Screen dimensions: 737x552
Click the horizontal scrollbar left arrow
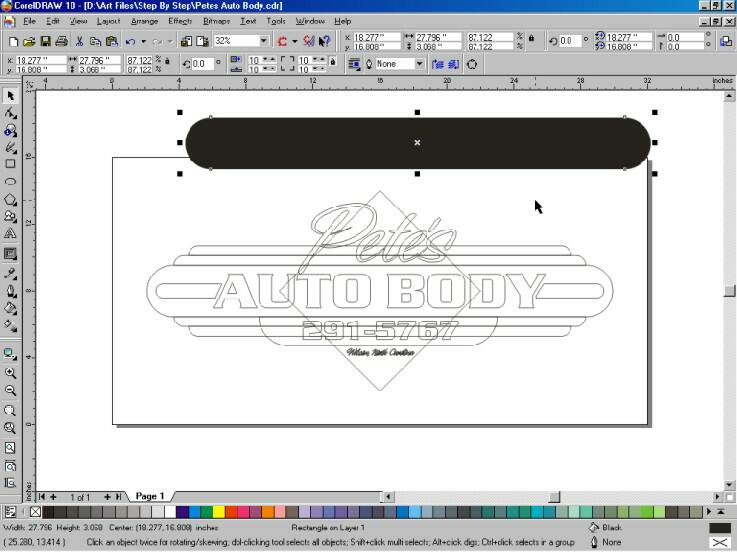coord(388,497)
